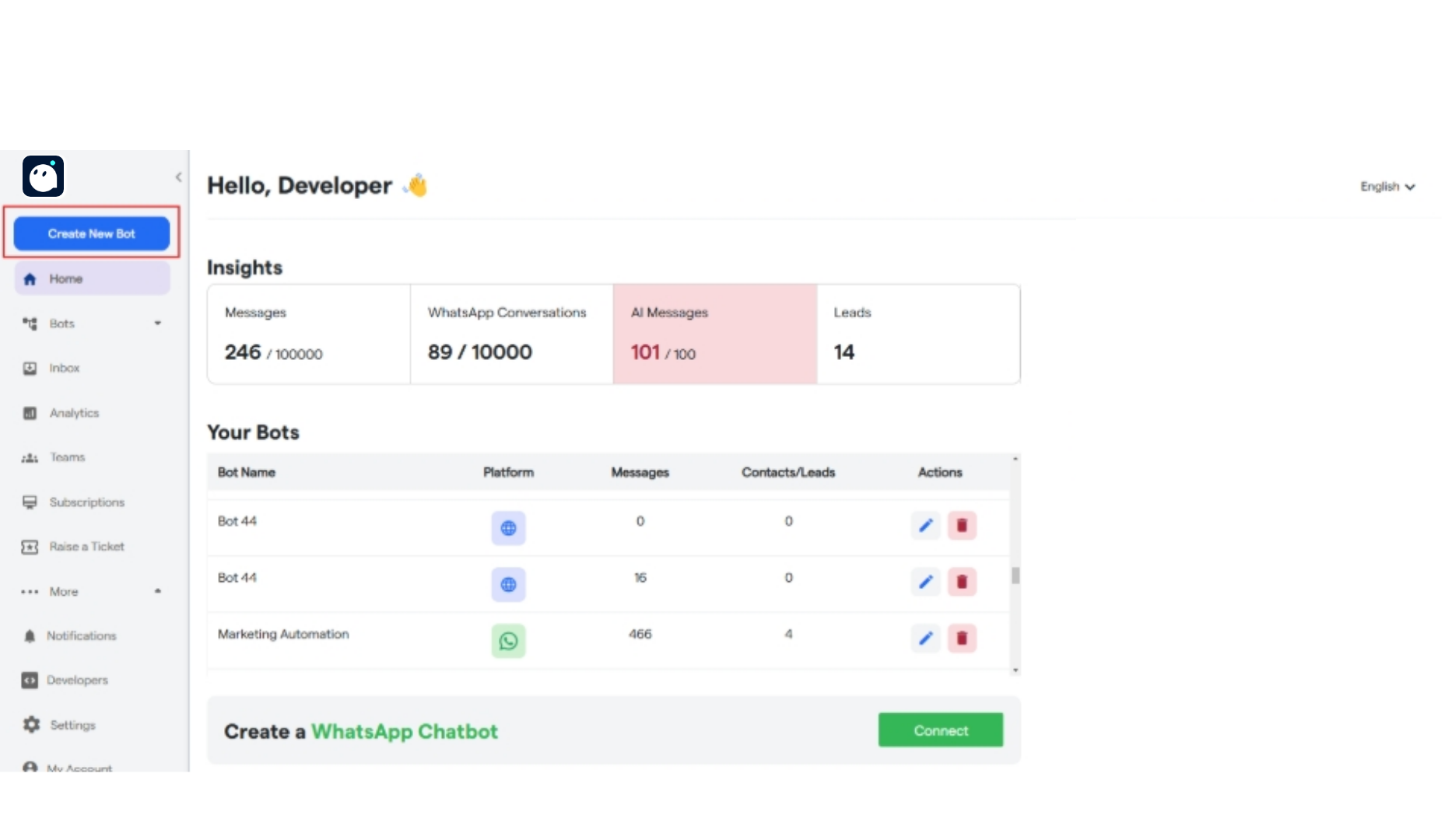Open the Settings gear in sidebar
The width and height of the screenshot is (1452, 840).
30,724
